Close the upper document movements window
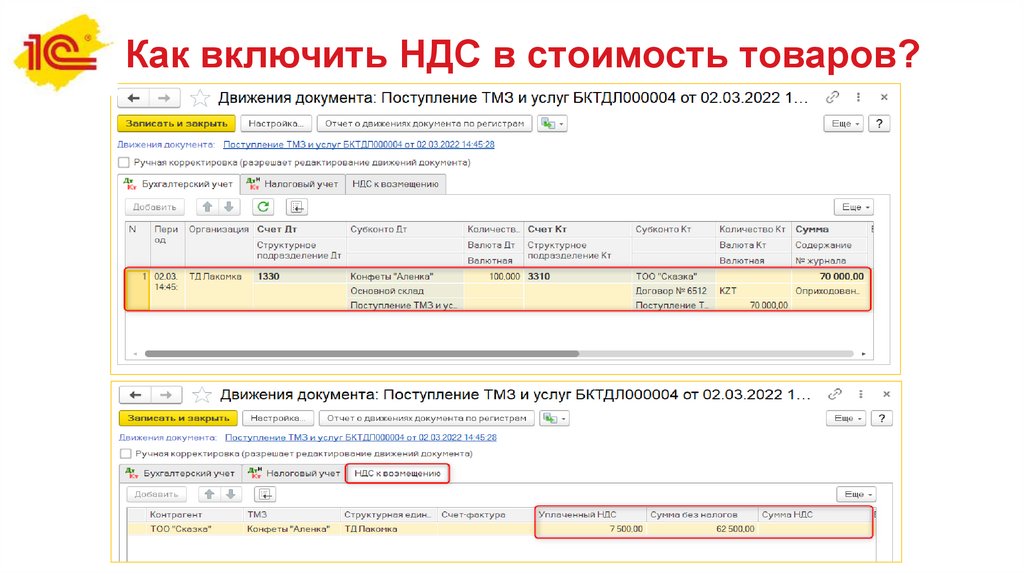This screenshot has height=574, width=1024. (x=884, y=97)
